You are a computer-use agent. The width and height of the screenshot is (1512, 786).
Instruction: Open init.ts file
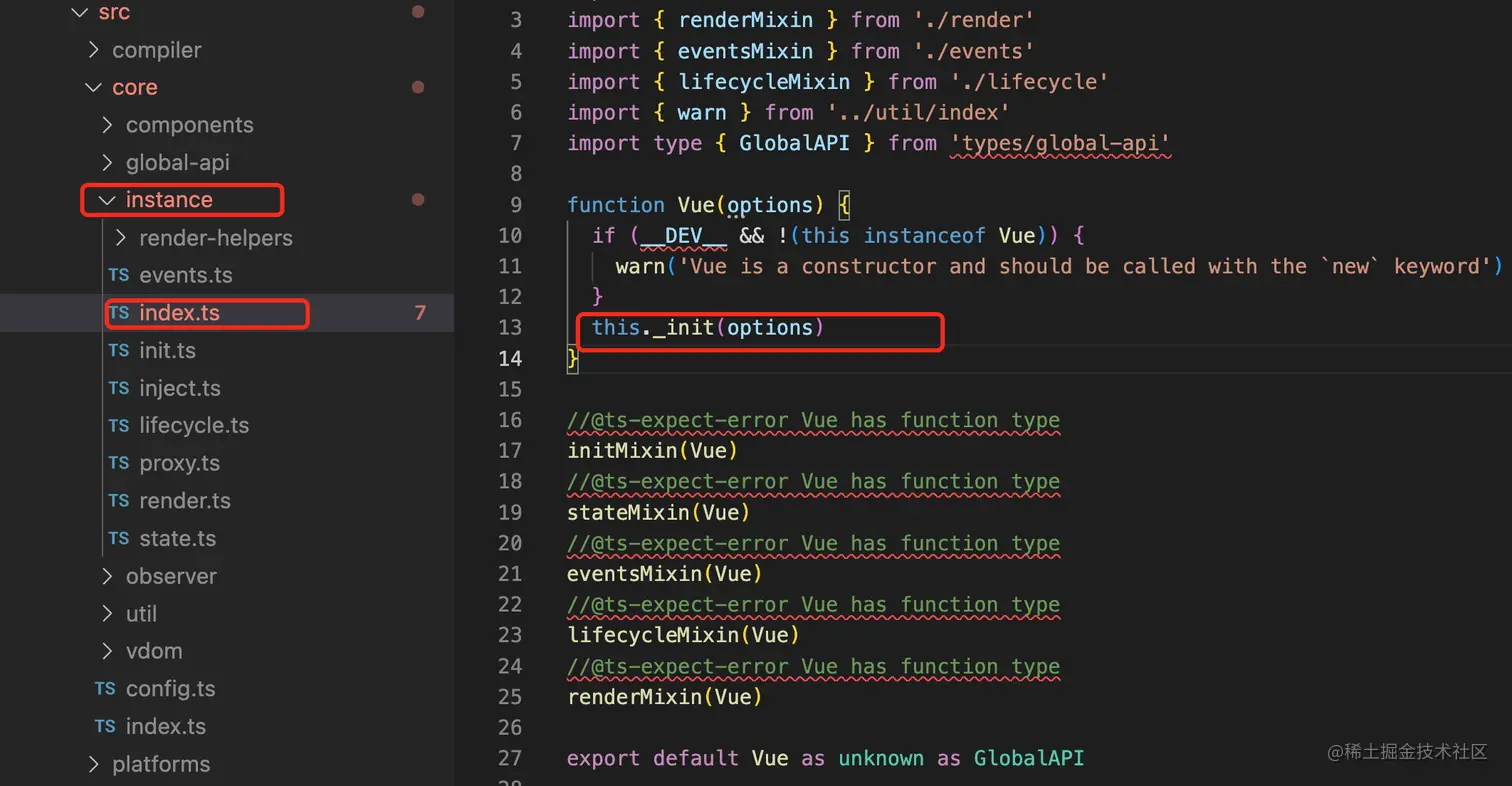click(x=167, y=350)
